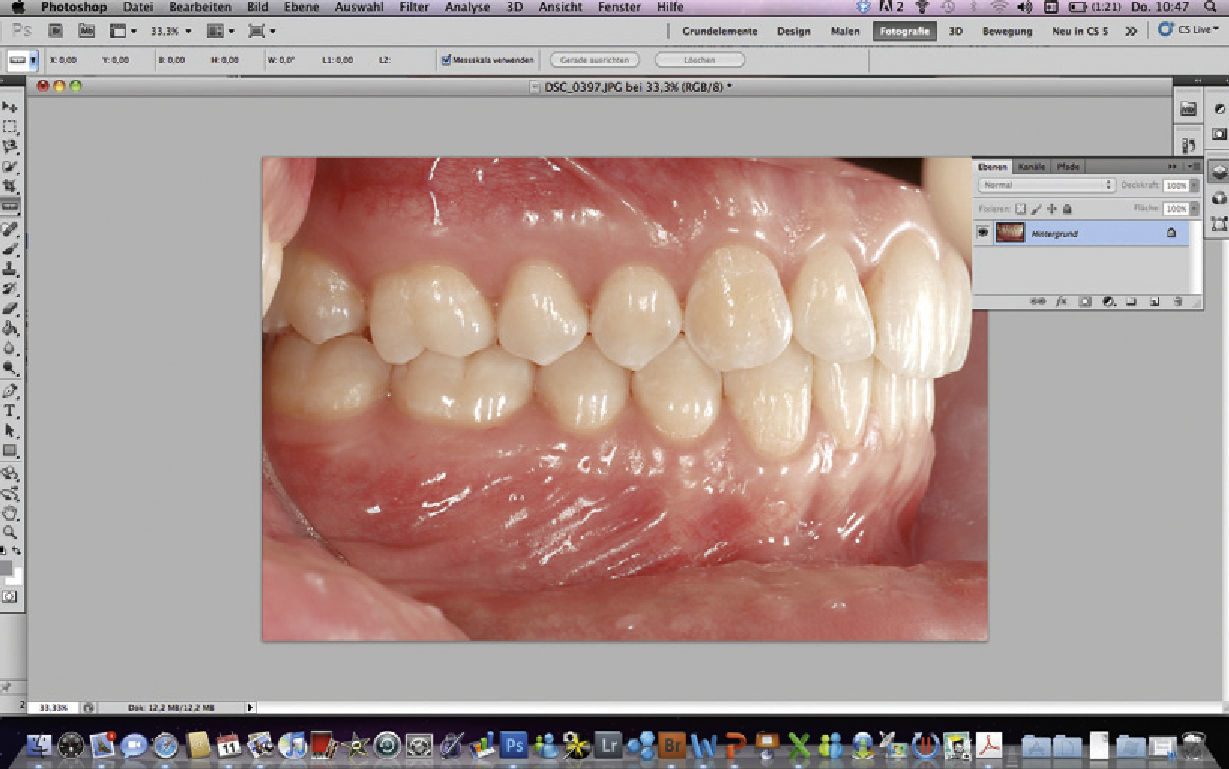This screenshot has height=769, width=1229.
Task: Switch to the Design workspace
Action: click(x=793, y=31)
